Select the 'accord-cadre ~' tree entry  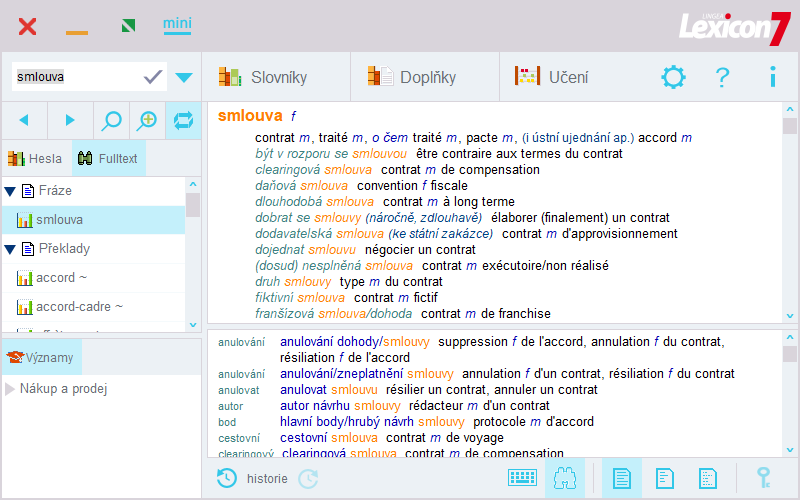pos(94,307)
